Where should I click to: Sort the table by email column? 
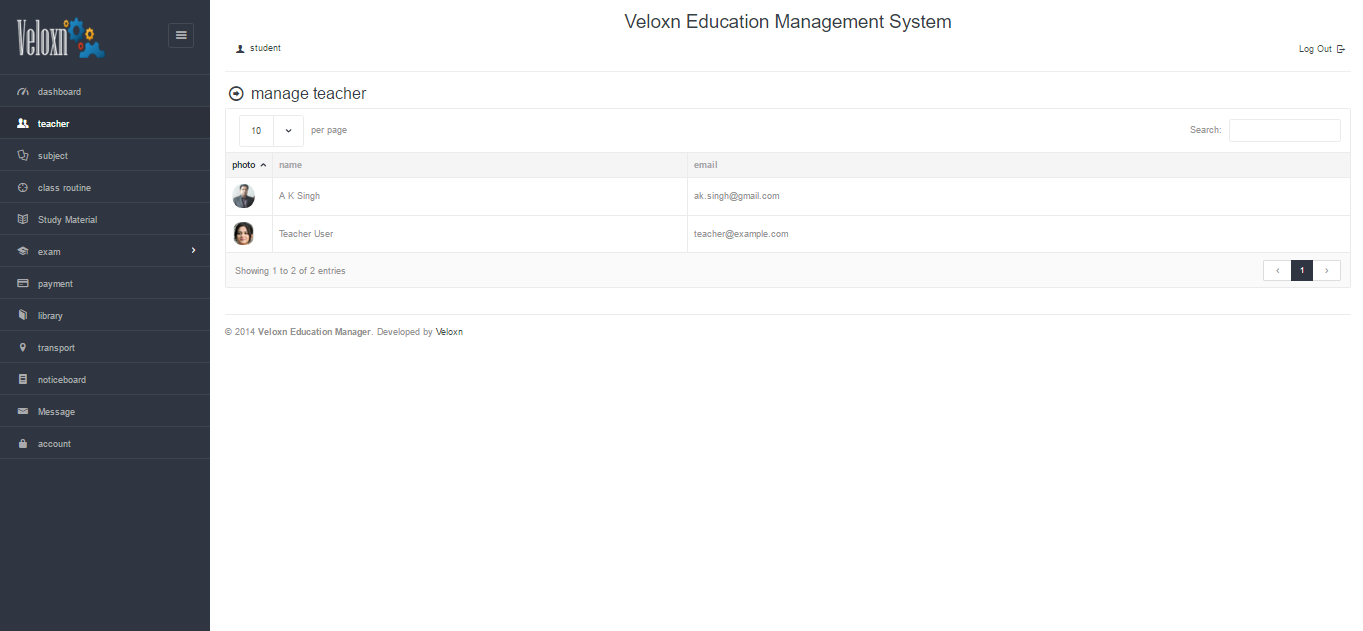[706, 165]
